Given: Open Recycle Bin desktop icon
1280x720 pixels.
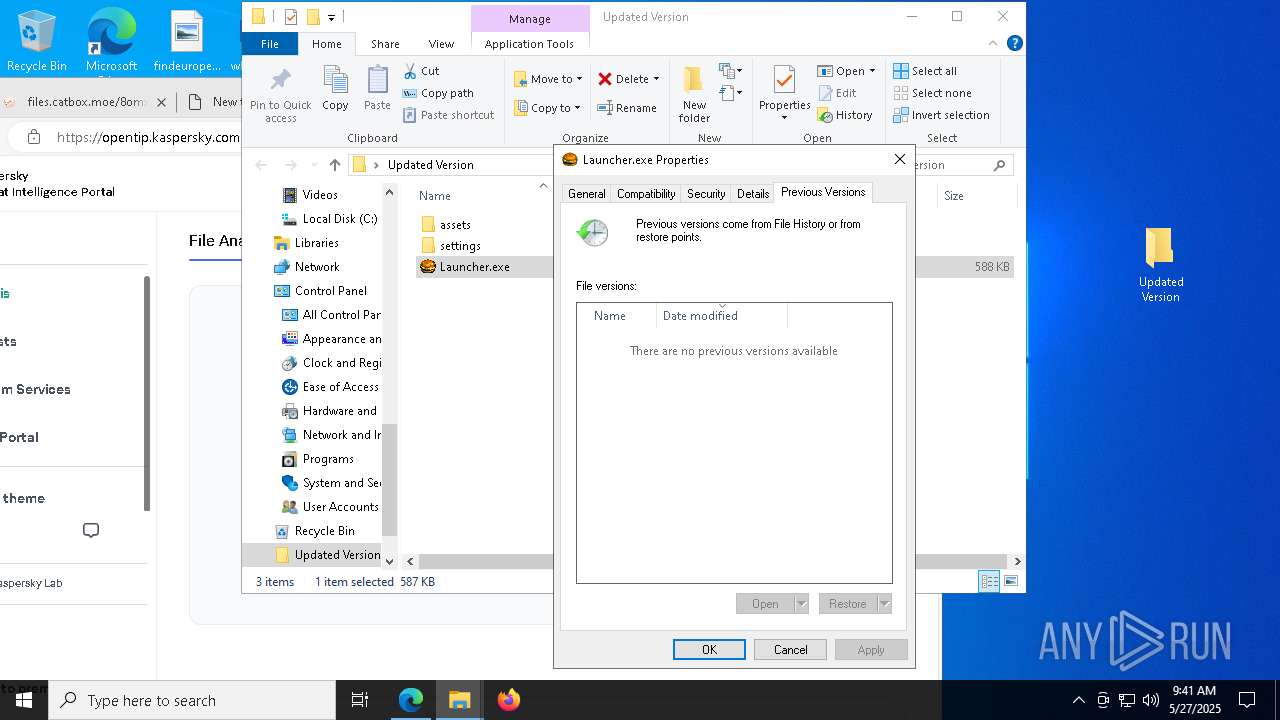Looking at the screenshot, I should pos(37,42).
